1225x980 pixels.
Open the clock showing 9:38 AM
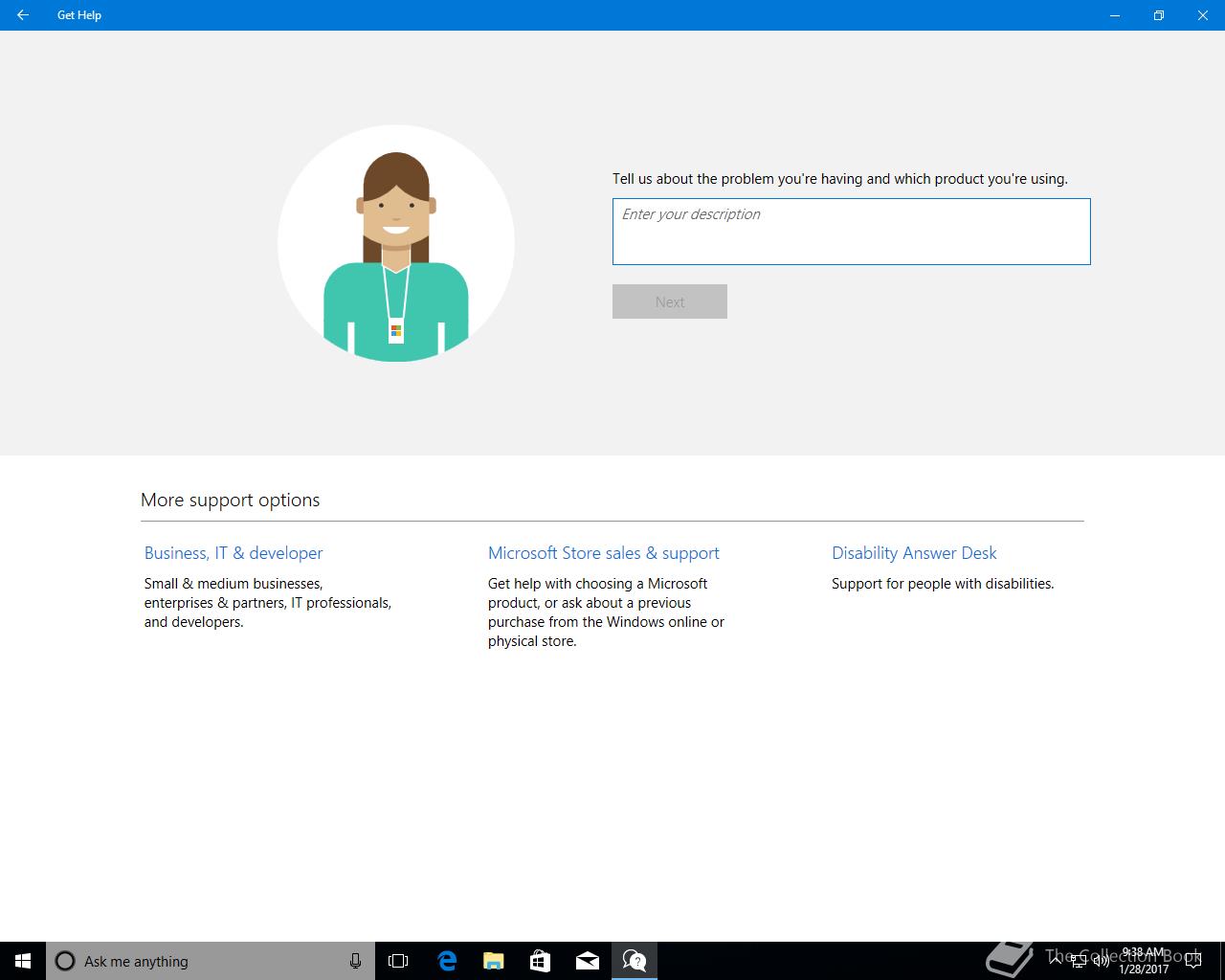tap(1144, 961)
